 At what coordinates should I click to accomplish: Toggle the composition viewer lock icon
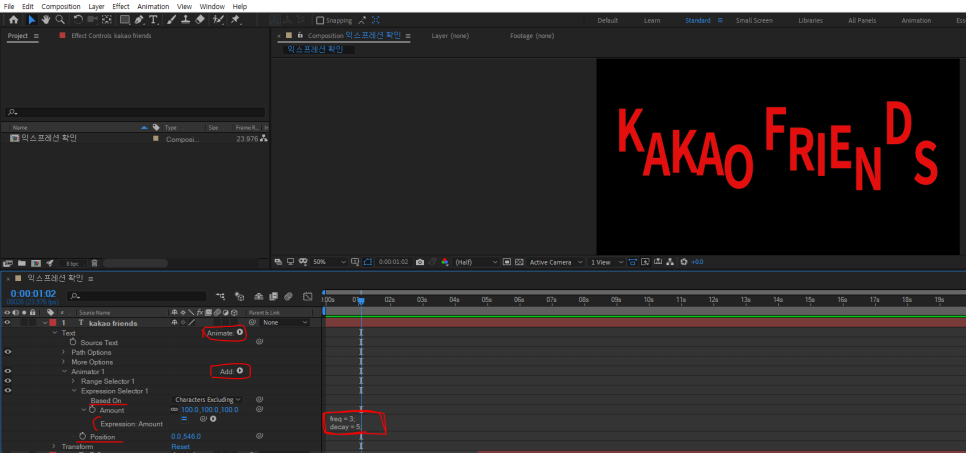click(300, 35)
